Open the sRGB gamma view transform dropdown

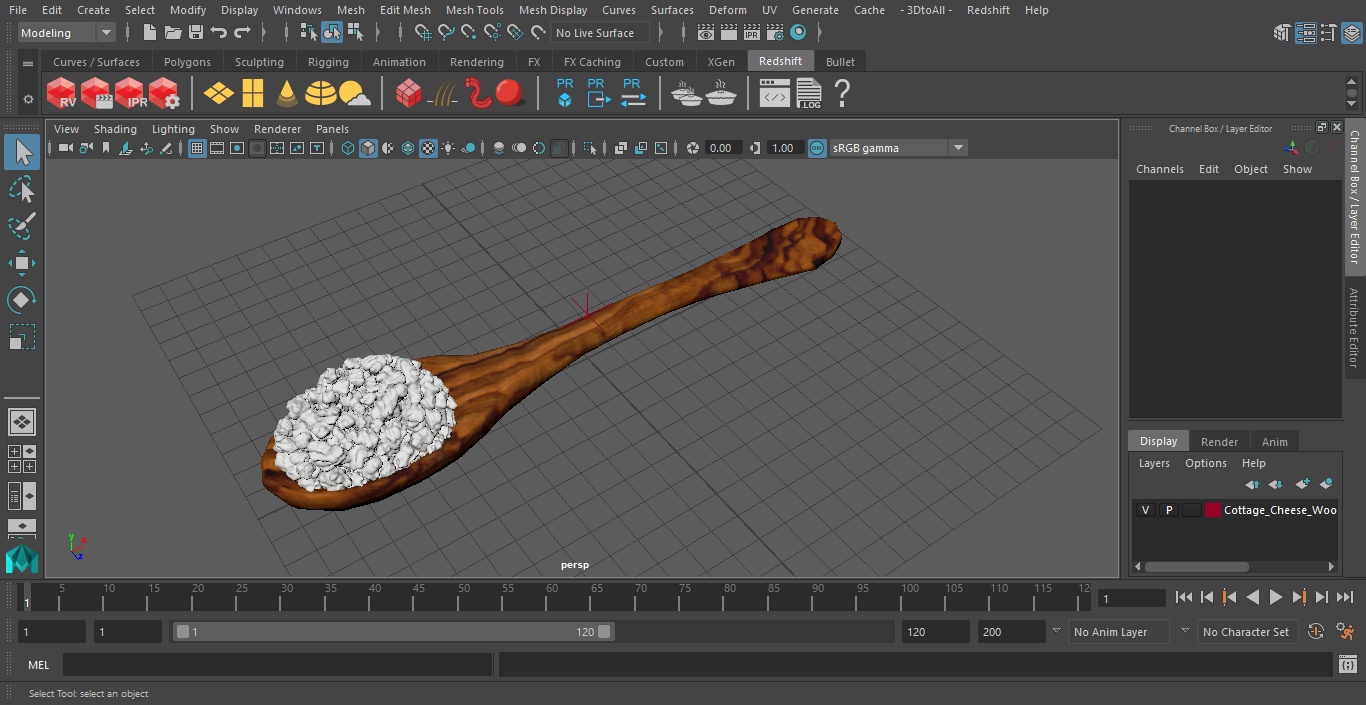point(898,148)
